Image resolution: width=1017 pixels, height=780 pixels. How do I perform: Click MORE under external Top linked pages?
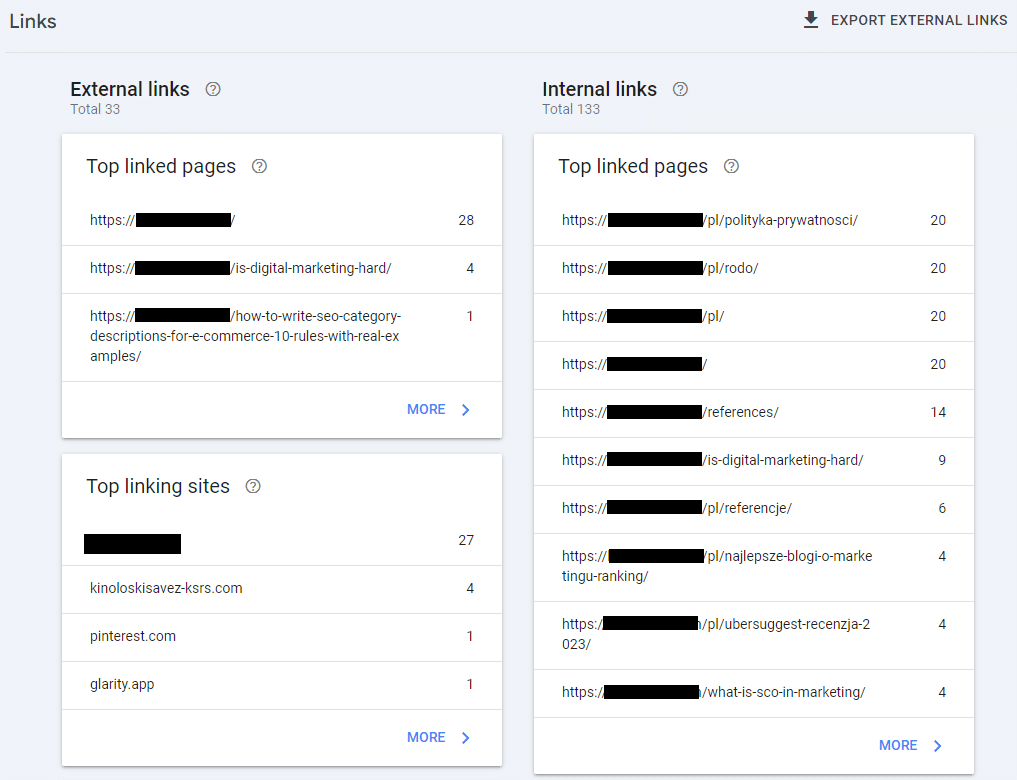click(426, 409)
